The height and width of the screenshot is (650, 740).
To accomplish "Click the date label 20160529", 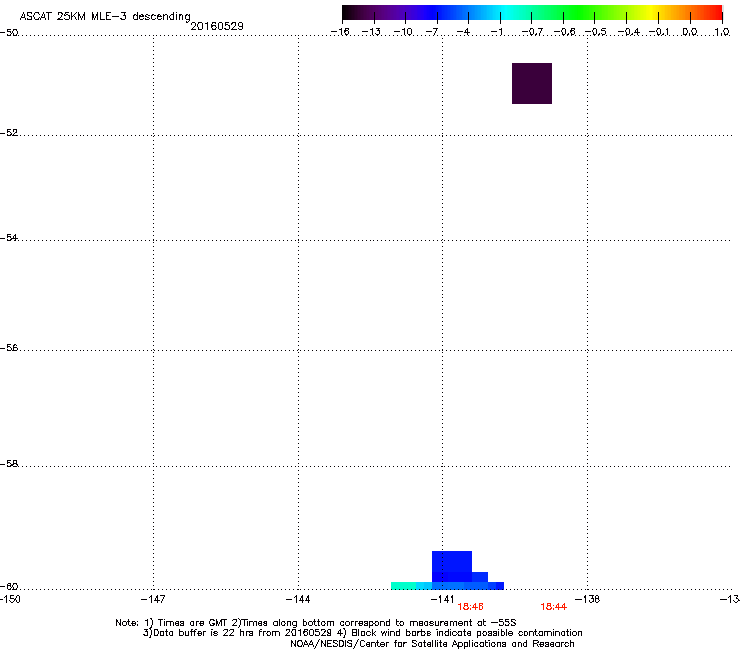I will pyautogui.click(x=217, y=26).
